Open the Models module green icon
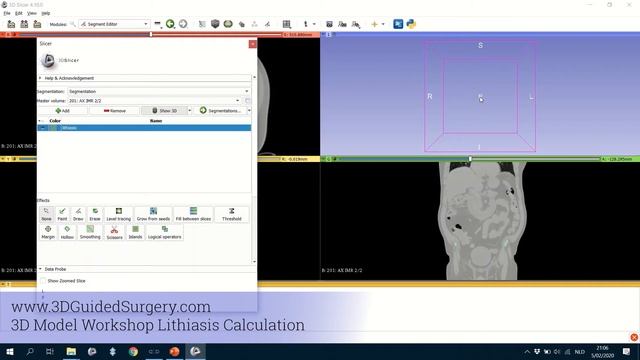Viewport: 640px width, 360px height. (228, 24)
